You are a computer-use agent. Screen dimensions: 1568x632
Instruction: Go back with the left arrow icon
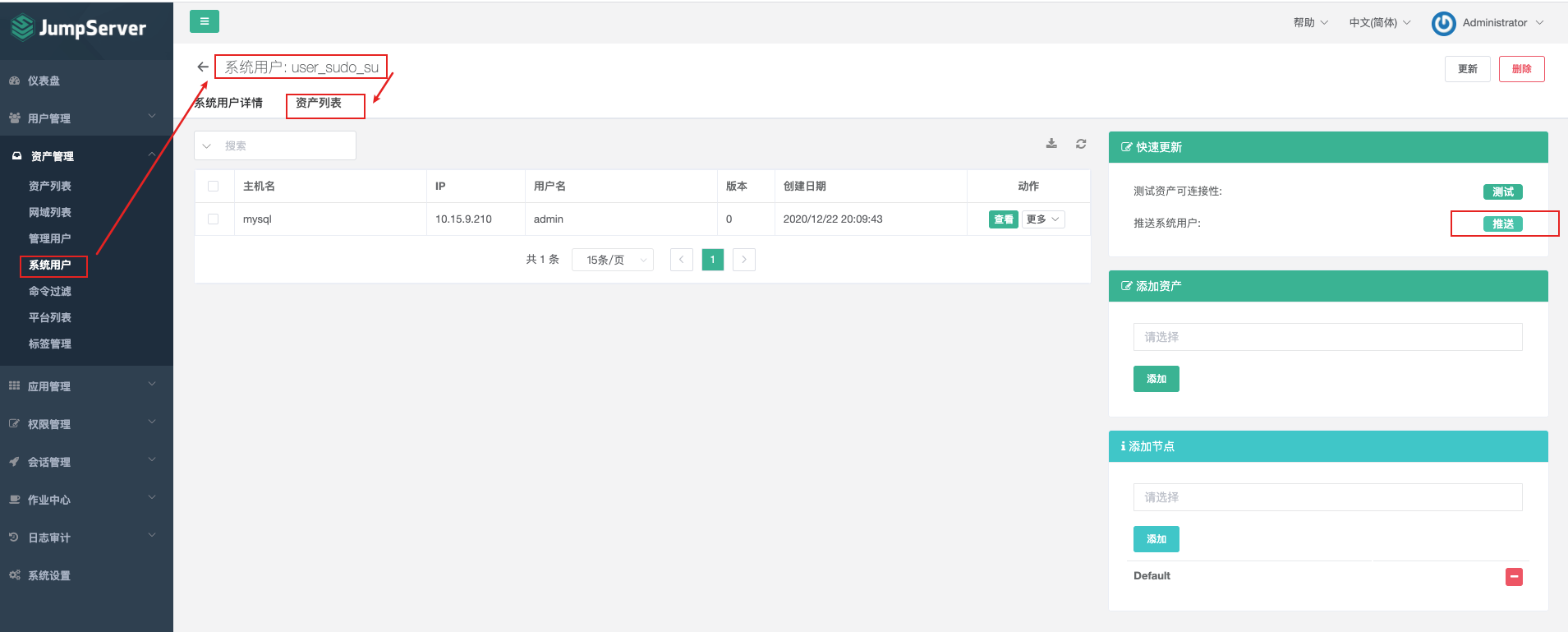click(203, 67)
